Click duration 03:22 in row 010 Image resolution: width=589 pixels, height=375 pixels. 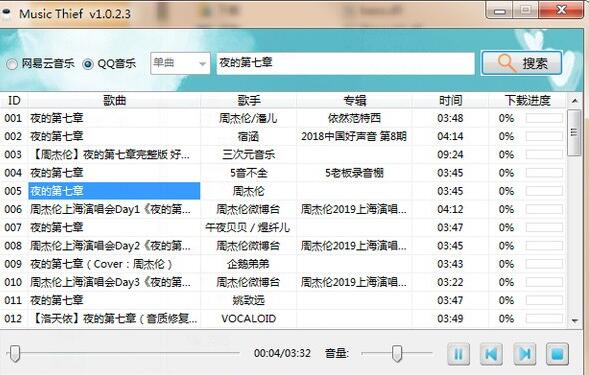click(x=450, y=282)
